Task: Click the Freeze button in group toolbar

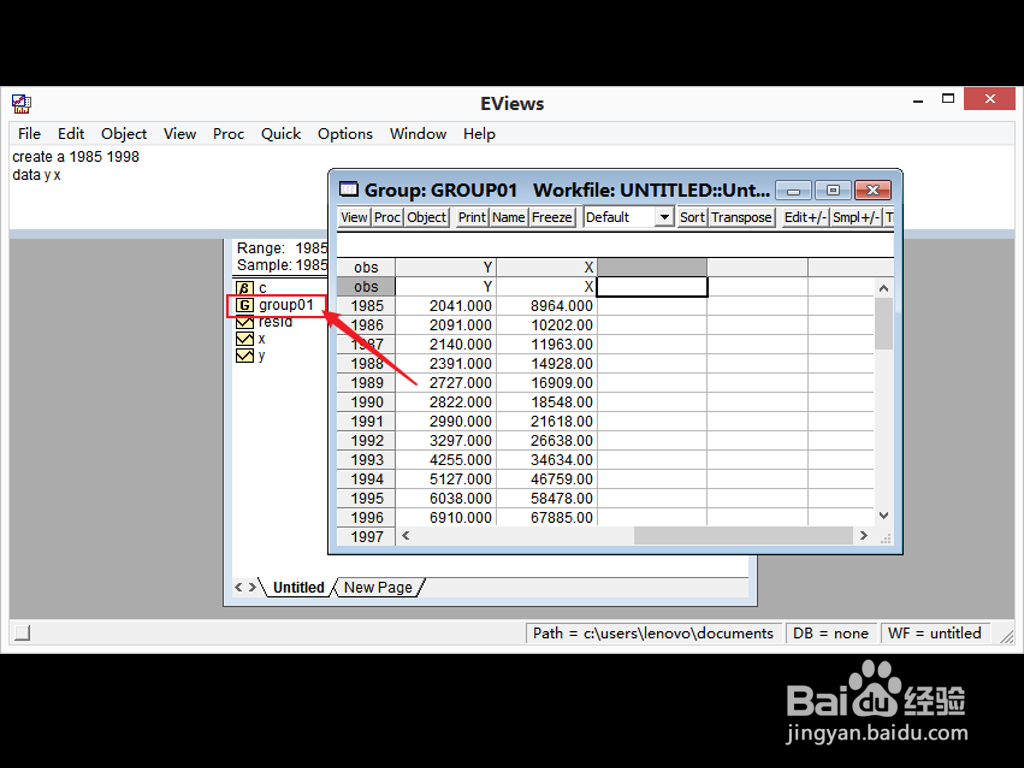Action: point(552,217)
